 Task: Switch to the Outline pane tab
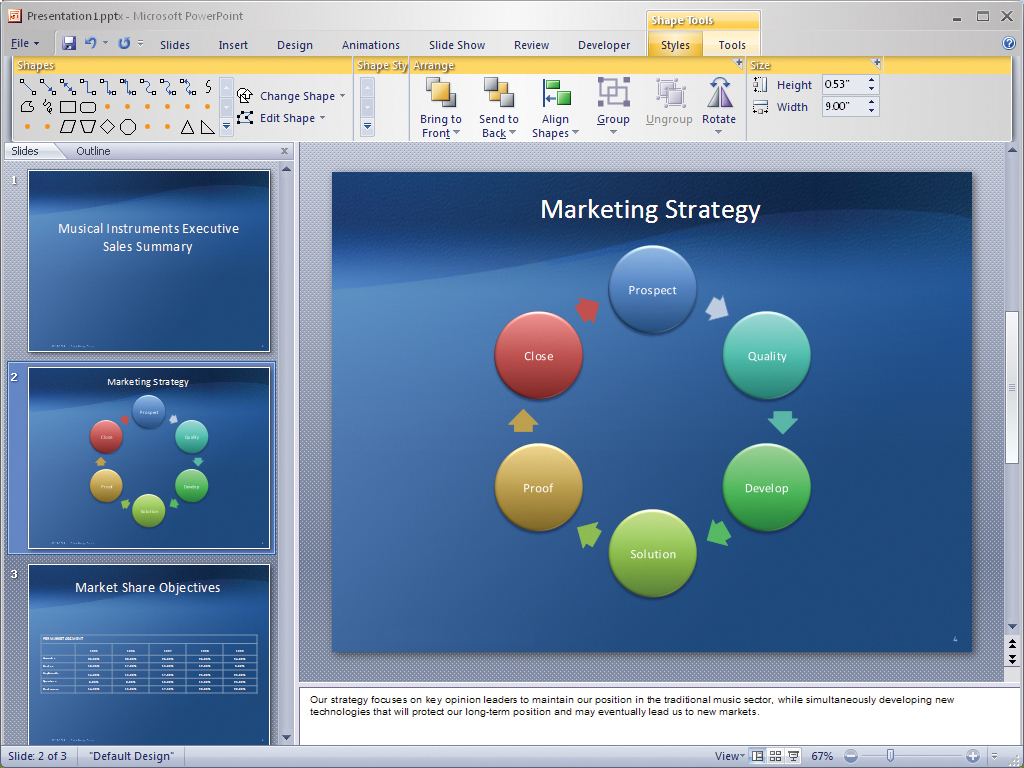pyautogui.click(x=94, y=151)
